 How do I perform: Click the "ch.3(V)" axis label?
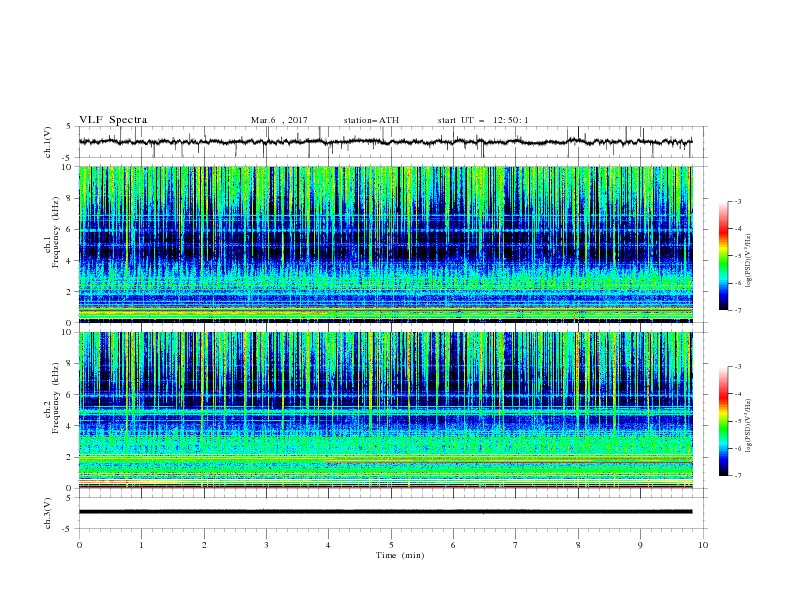coord(48,513)
